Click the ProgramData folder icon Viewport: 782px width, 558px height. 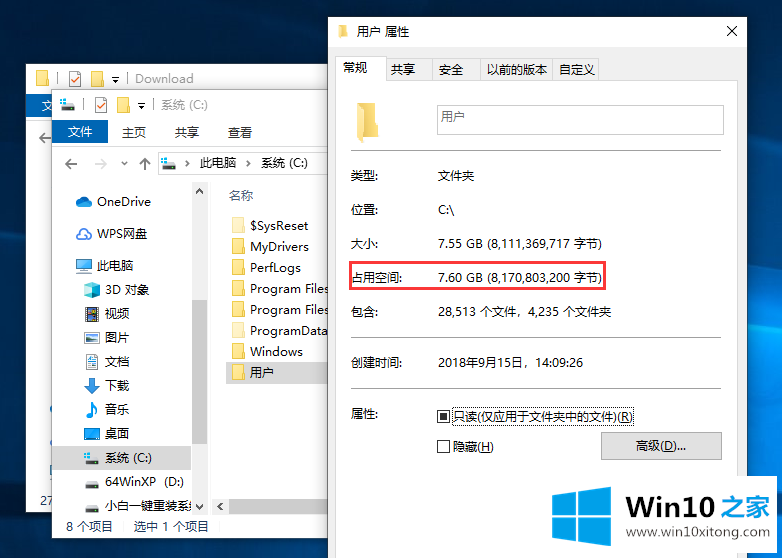(238, 330)
